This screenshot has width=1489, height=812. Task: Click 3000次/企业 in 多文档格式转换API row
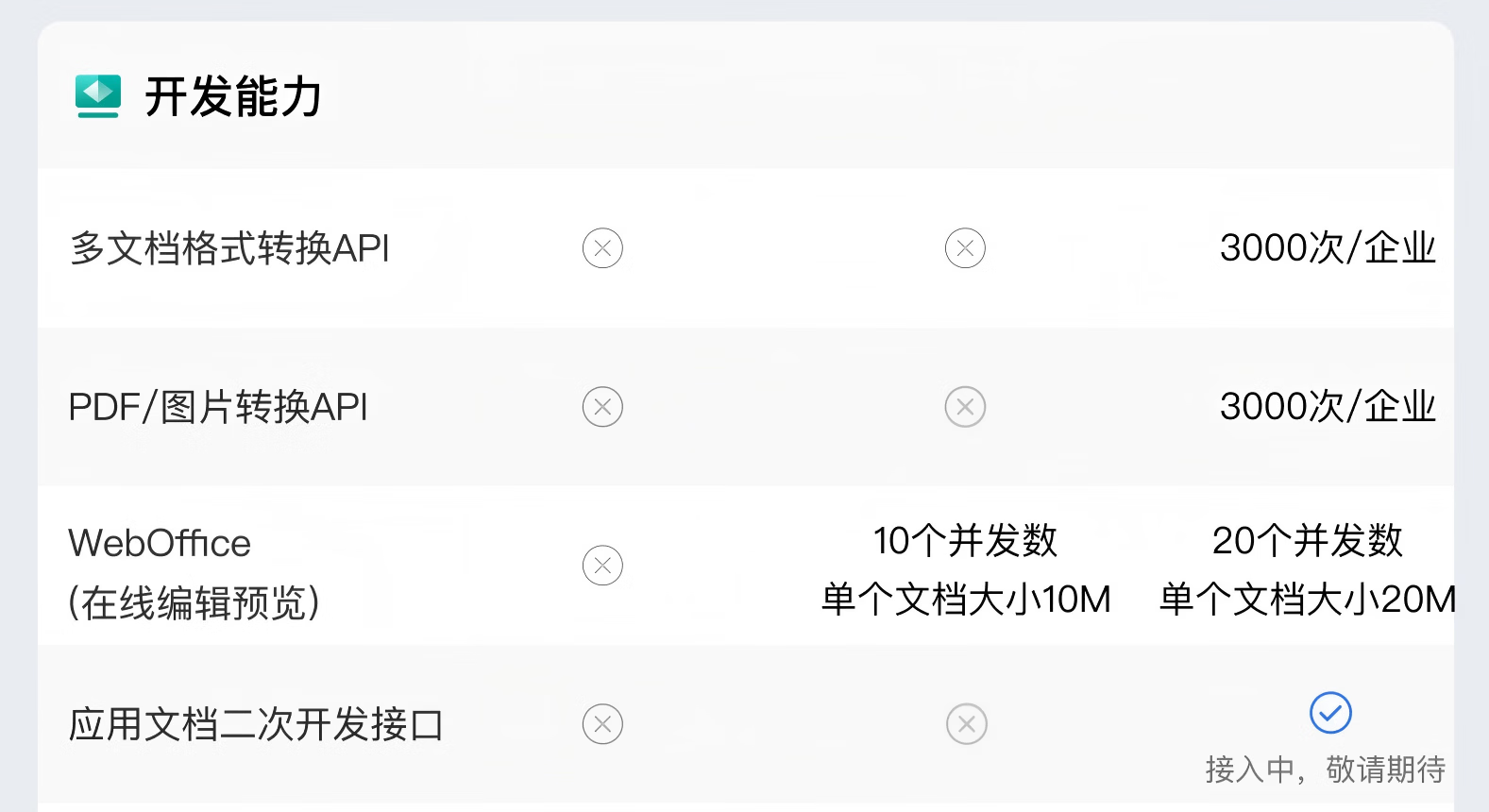point(1327,248)
